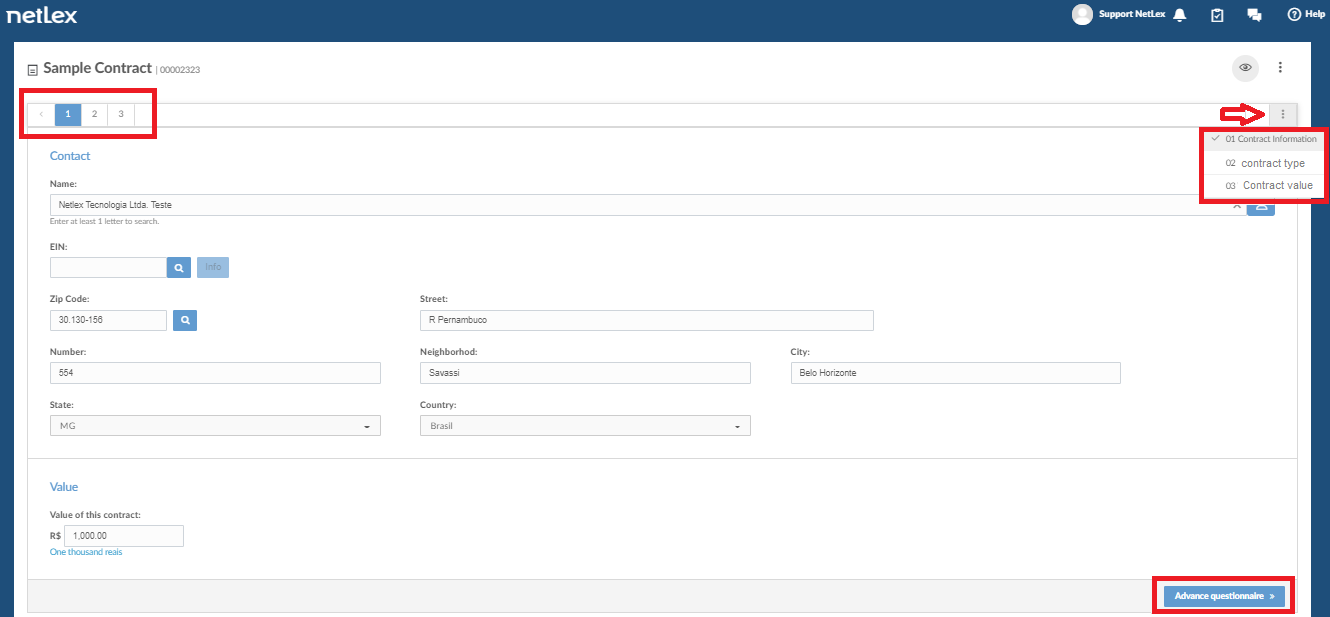This screenshot has height=617, width=1330.
Task: Expand the State dropdown showing MG
Action: [215, 426]
